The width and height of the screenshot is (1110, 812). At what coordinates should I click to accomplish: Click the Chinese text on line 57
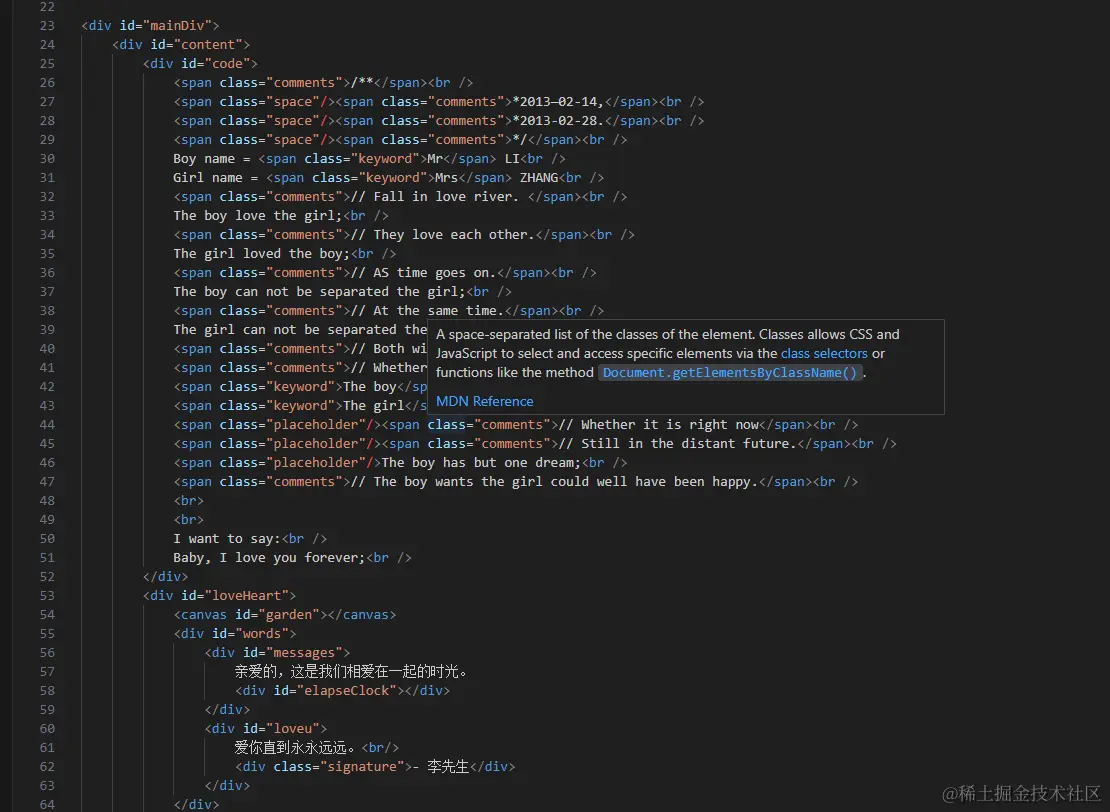350,671
